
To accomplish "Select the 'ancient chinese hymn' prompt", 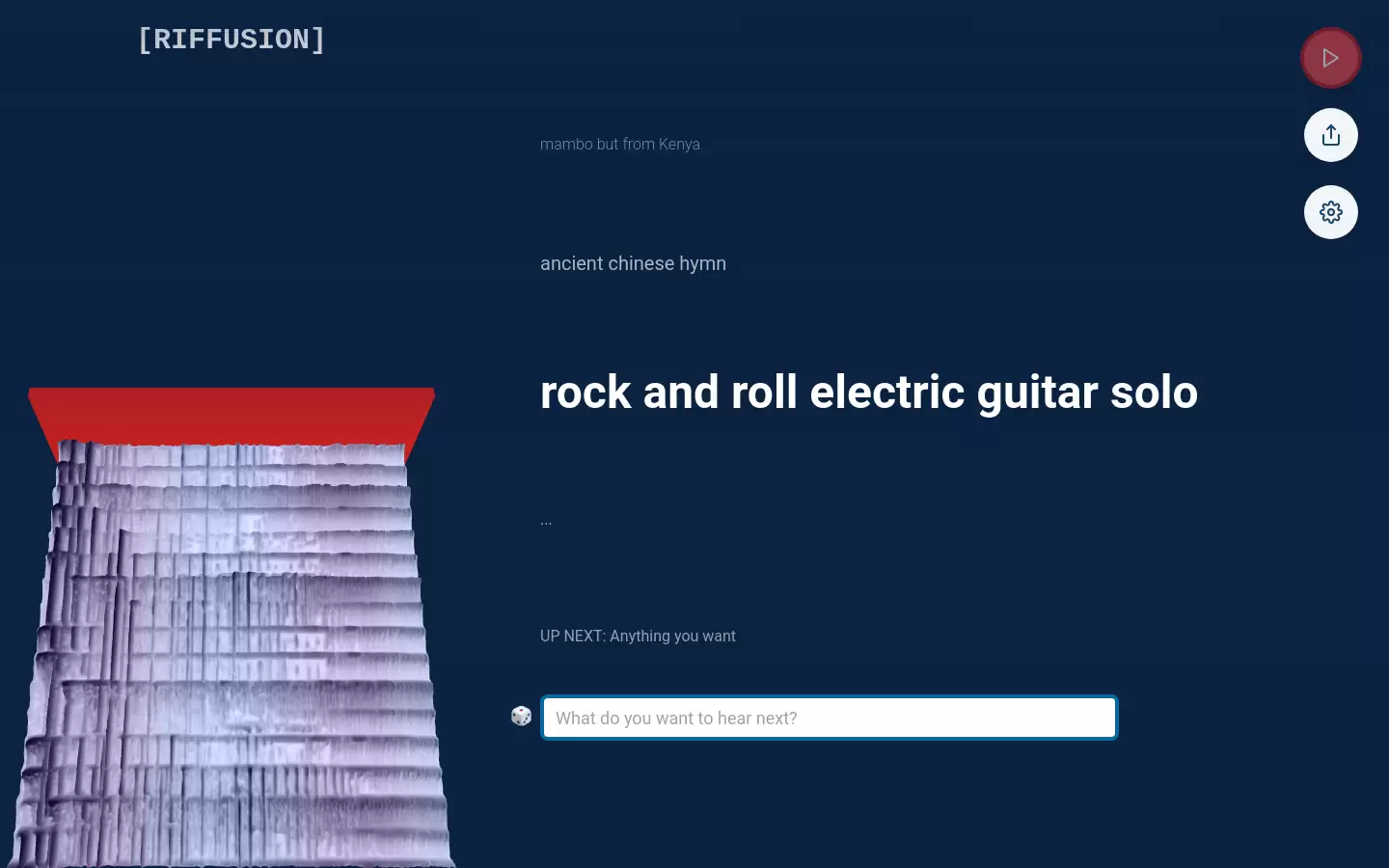I will (633, 263).
